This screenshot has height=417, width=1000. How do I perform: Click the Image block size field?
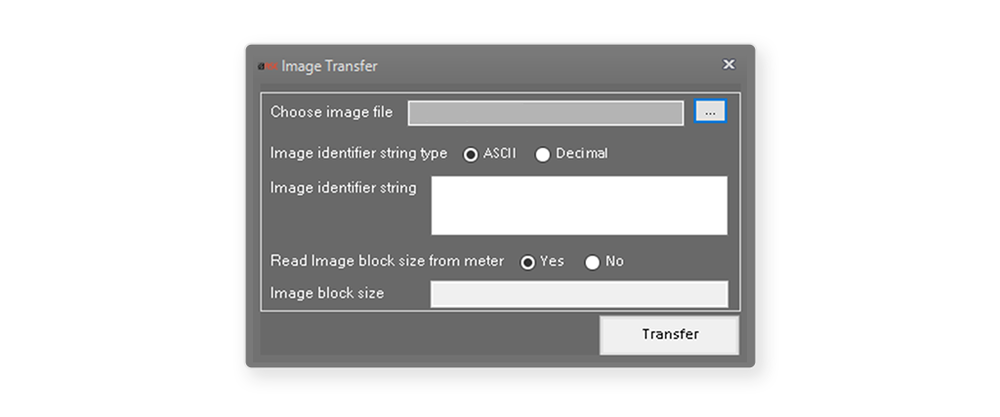click(579, 294)
